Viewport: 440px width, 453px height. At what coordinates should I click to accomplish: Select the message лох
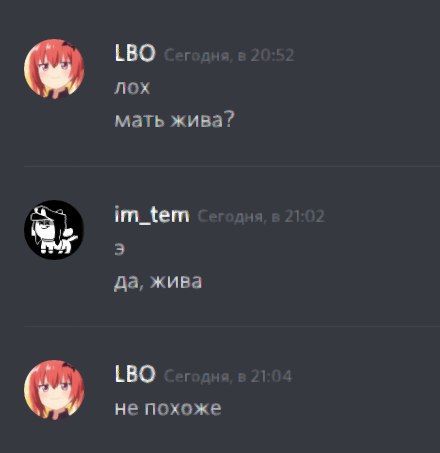132,88
